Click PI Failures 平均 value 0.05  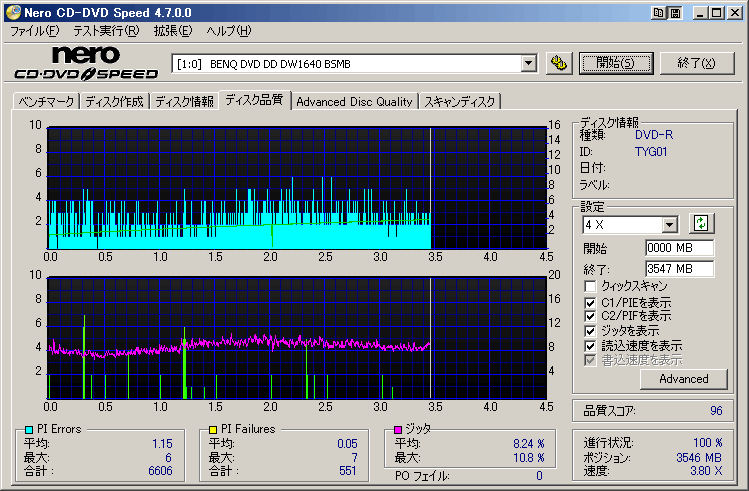tap(347, 444)
